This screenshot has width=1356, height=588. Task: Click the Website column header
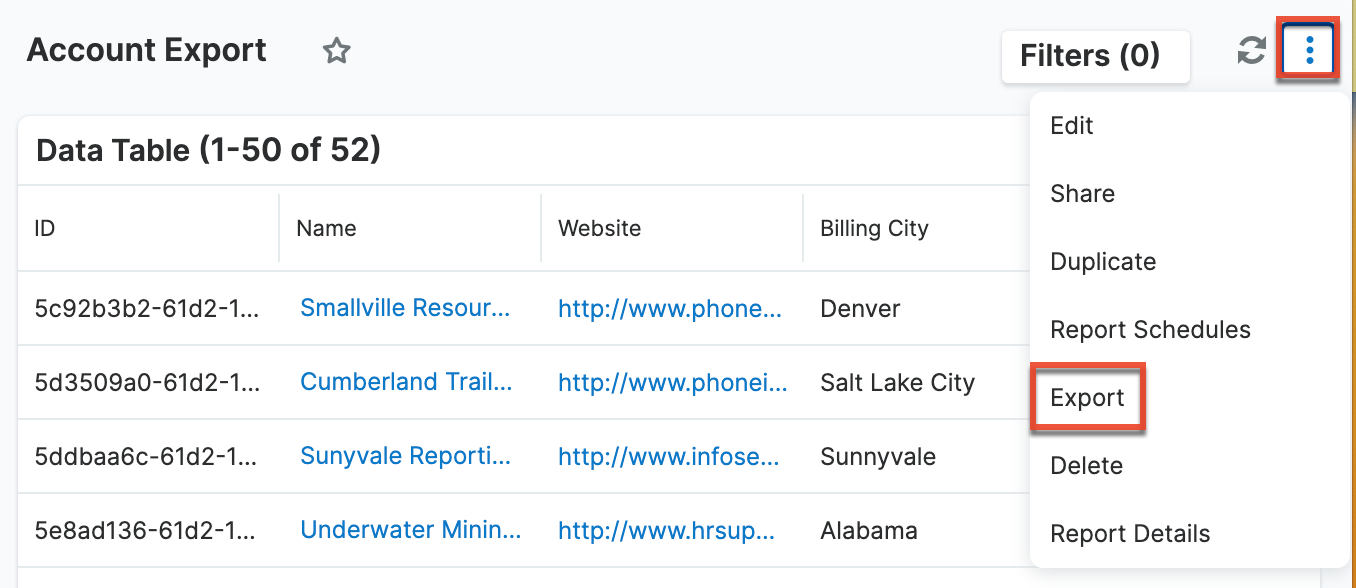point(598,229)
